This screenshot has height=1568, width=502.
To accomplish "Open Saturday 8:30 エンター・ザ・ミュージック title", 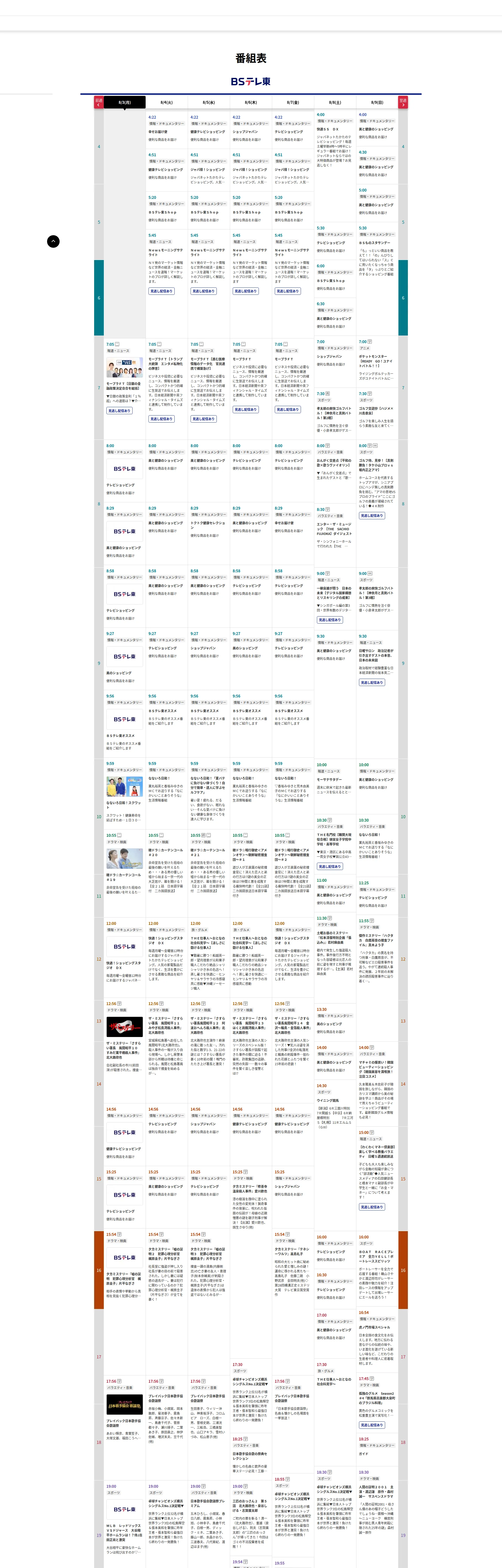I will (x=334, y=529).
